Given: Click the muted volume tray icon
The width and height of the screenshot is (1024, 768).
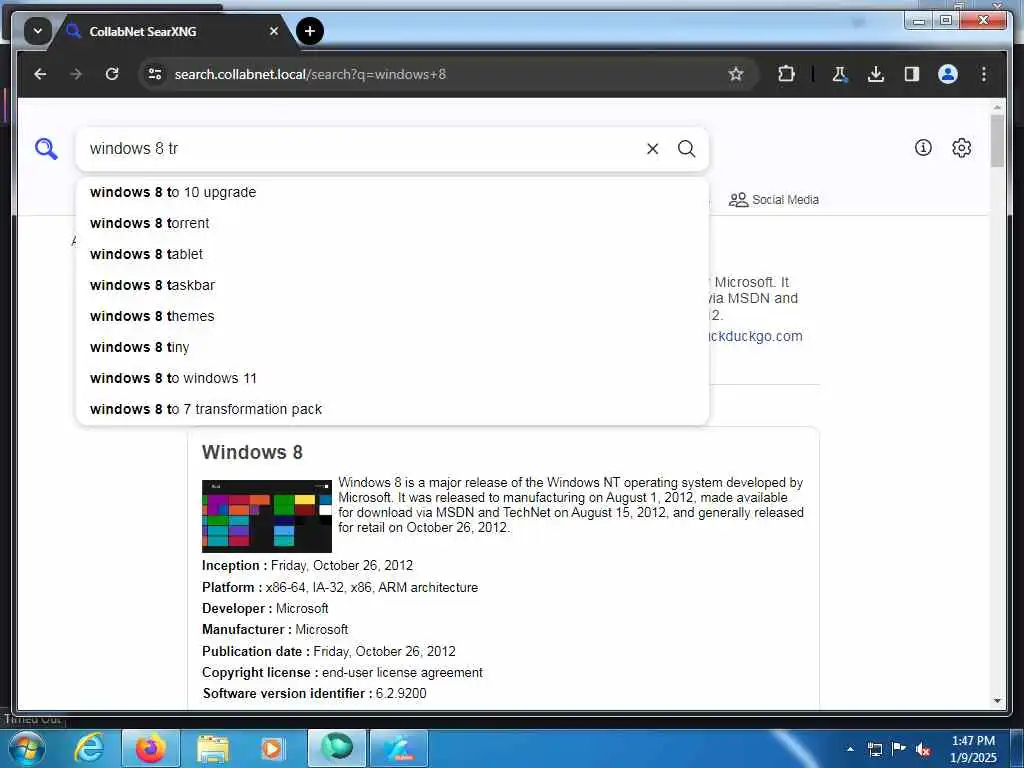Looking at the screenshot, I should [x=923, y=749].
